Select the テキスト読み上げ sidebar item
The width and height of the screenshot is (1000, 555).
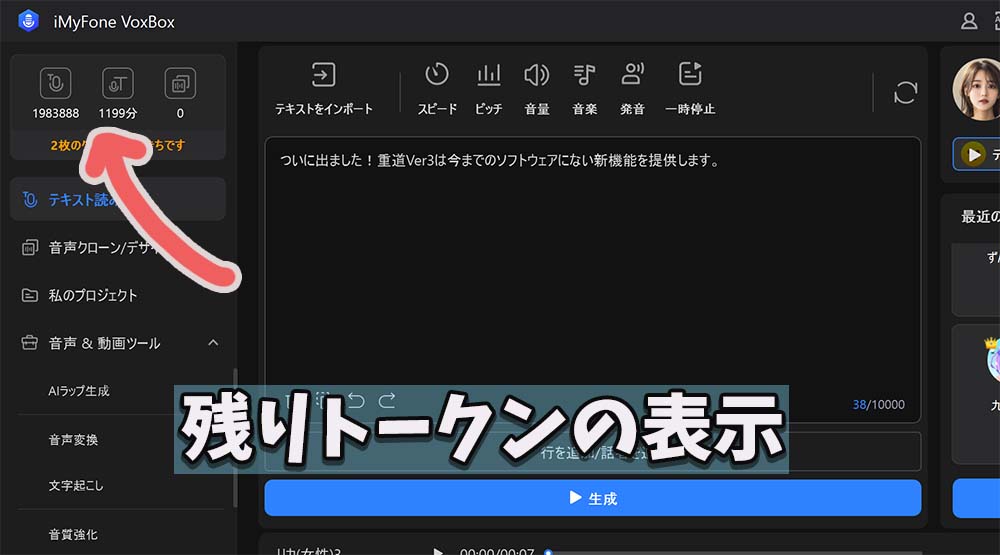[x=118, y=200]
